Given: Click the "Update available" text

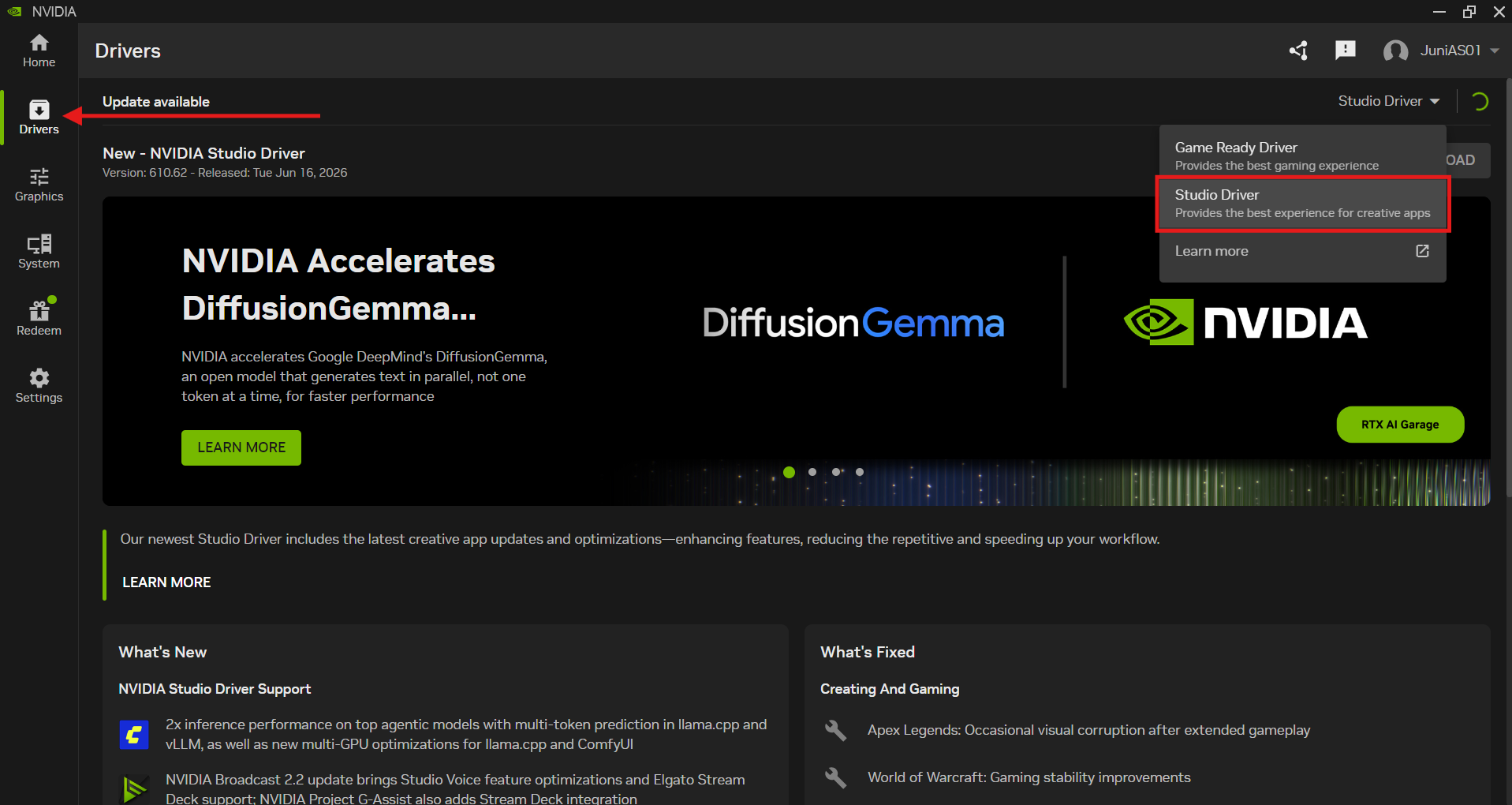Looking at the screenshot, I should click(x=156, y=102).
